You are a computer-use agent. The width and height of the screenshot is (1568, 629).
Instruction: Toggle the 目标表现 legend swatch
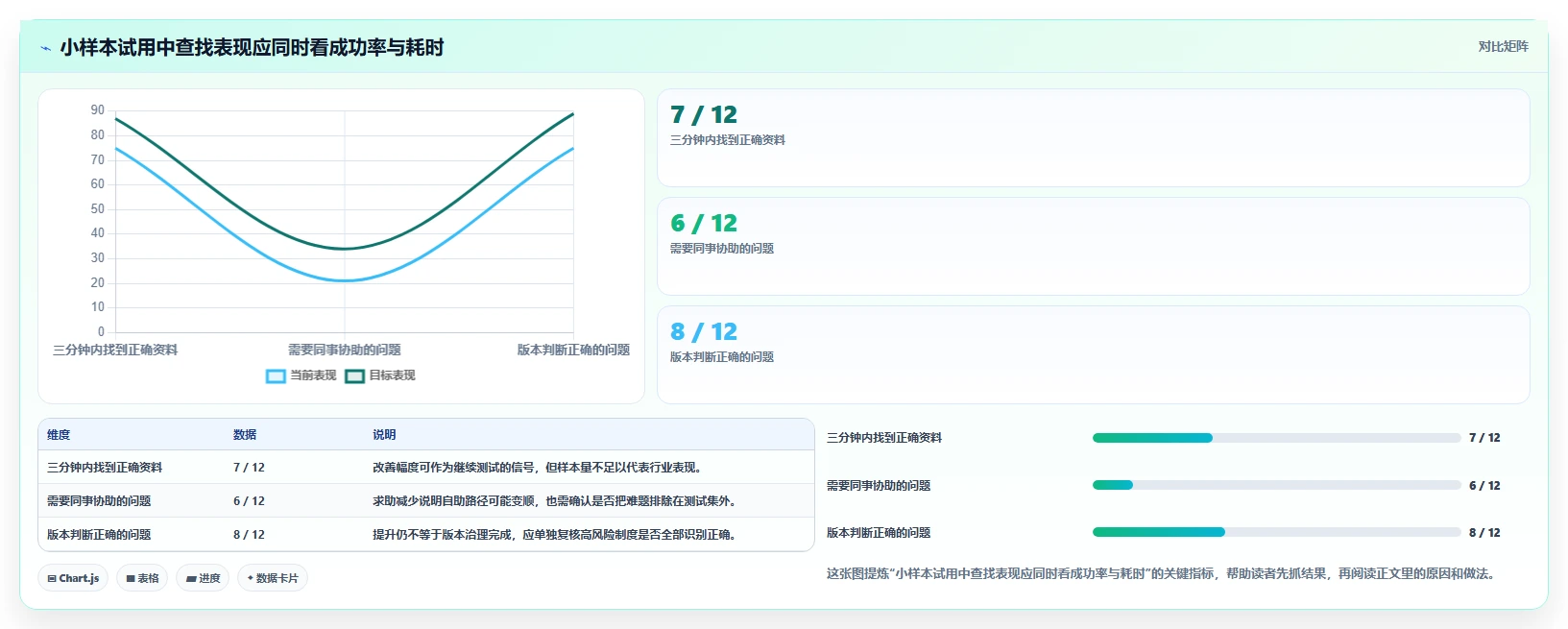[354, 375]
